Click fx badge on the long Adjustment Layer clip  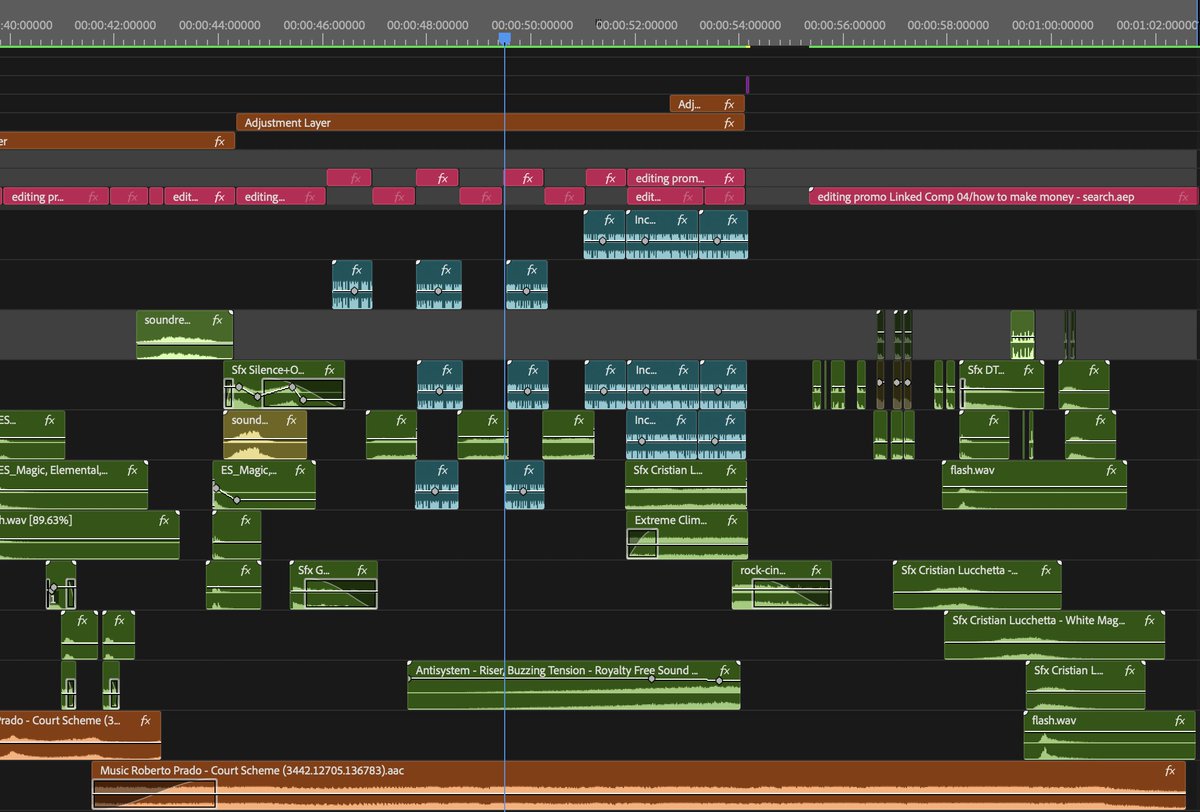point(729,123)
